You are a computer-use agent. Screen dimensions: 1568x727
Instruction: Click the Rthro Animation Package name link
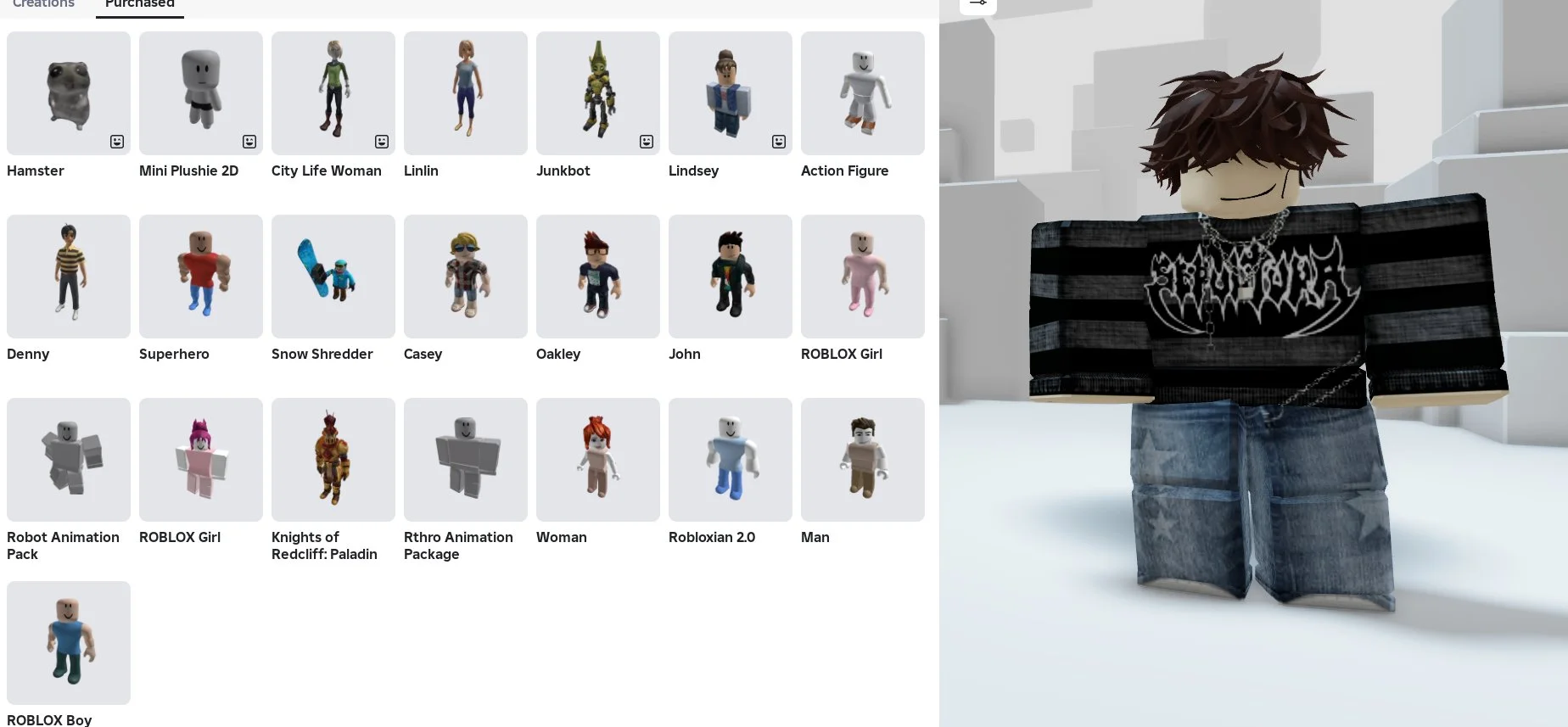click(x=458, y=545)
